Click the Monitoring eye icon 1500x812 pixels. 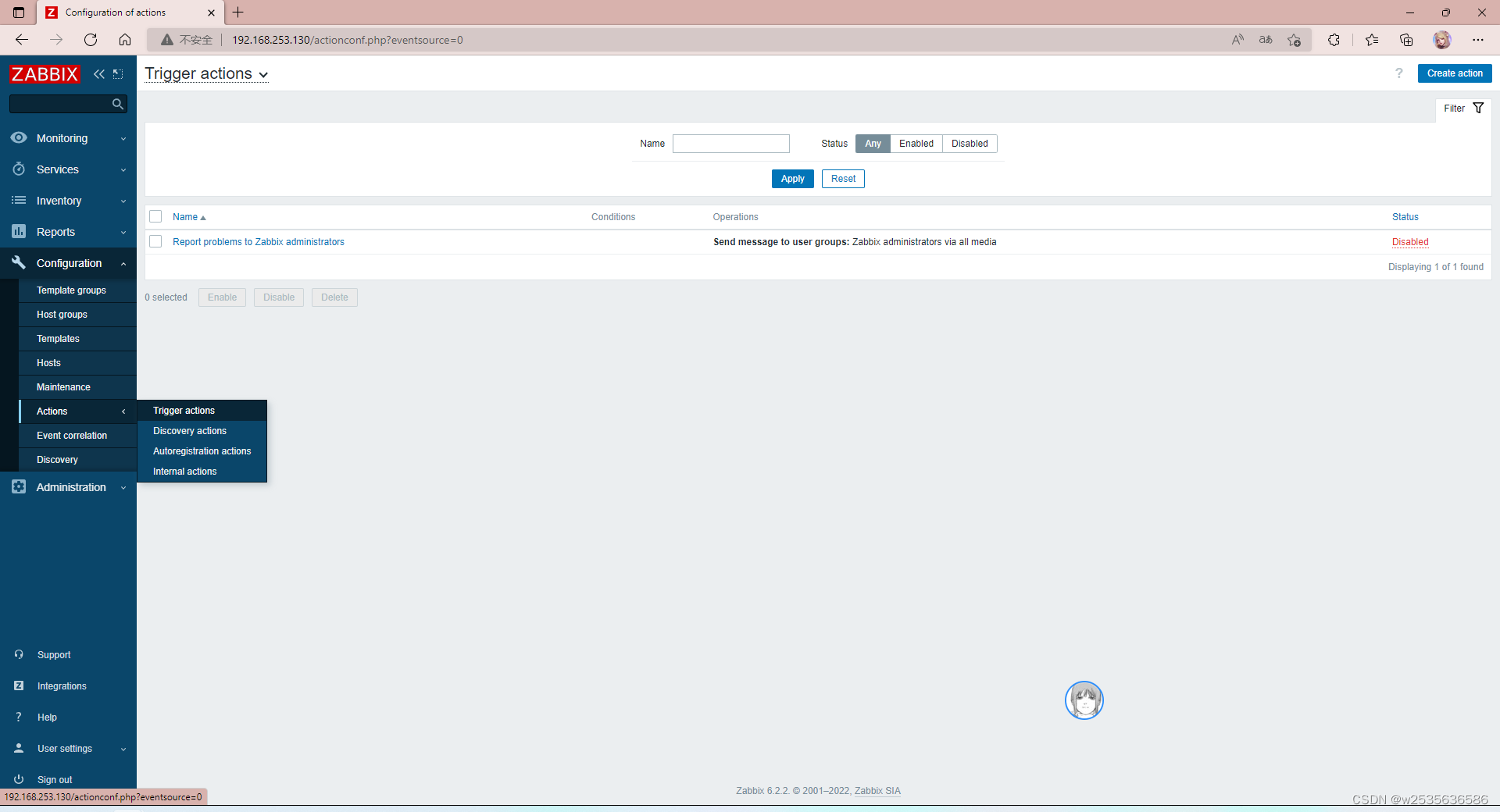tap(19, 137)
